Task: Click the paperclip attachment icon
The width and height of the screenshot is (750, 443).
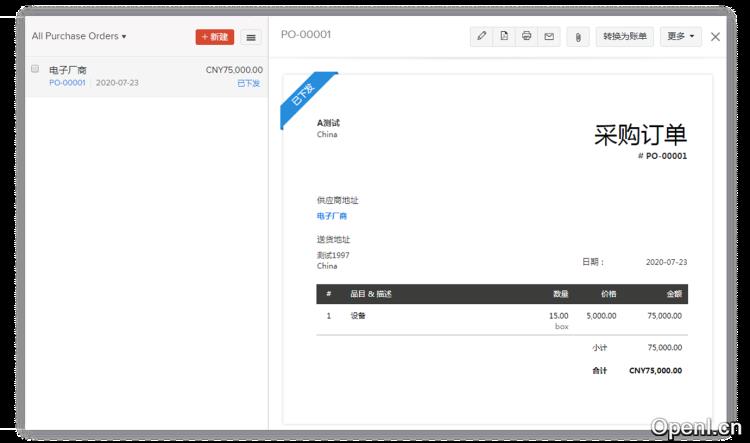Action: (578, 37)
